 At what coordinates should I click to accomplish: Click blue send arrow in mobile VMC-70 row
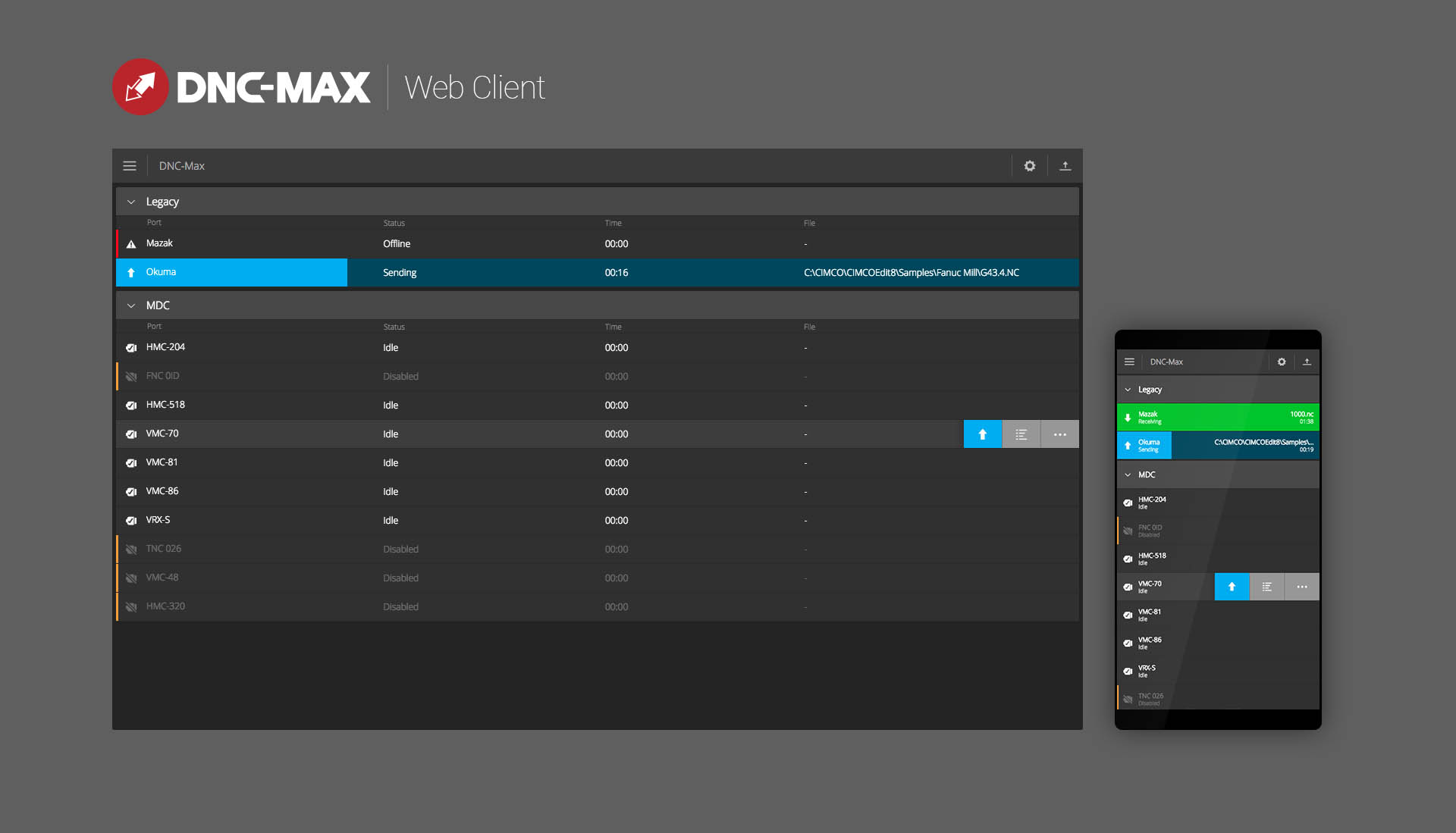click(1232, 587)
